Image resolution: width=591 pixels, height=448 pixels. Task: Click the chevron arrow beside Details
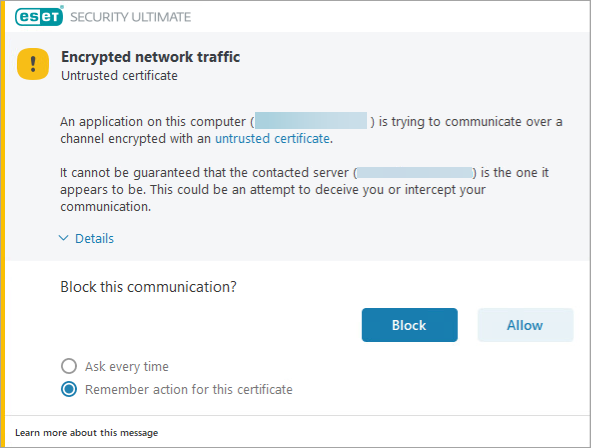click(x=63, y=238)
